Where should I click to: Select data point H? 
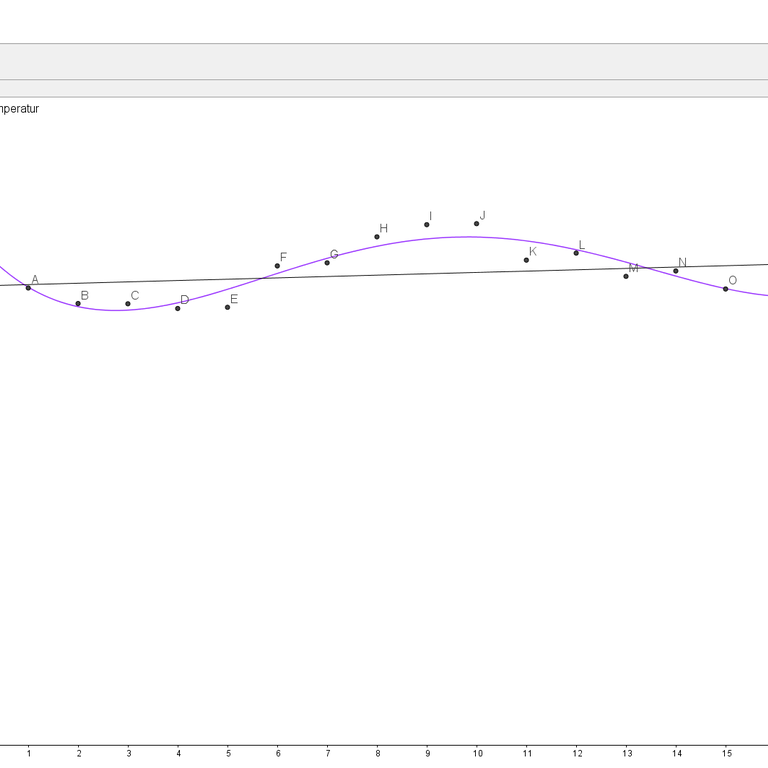pyautogui.click(x=377, y=237)
